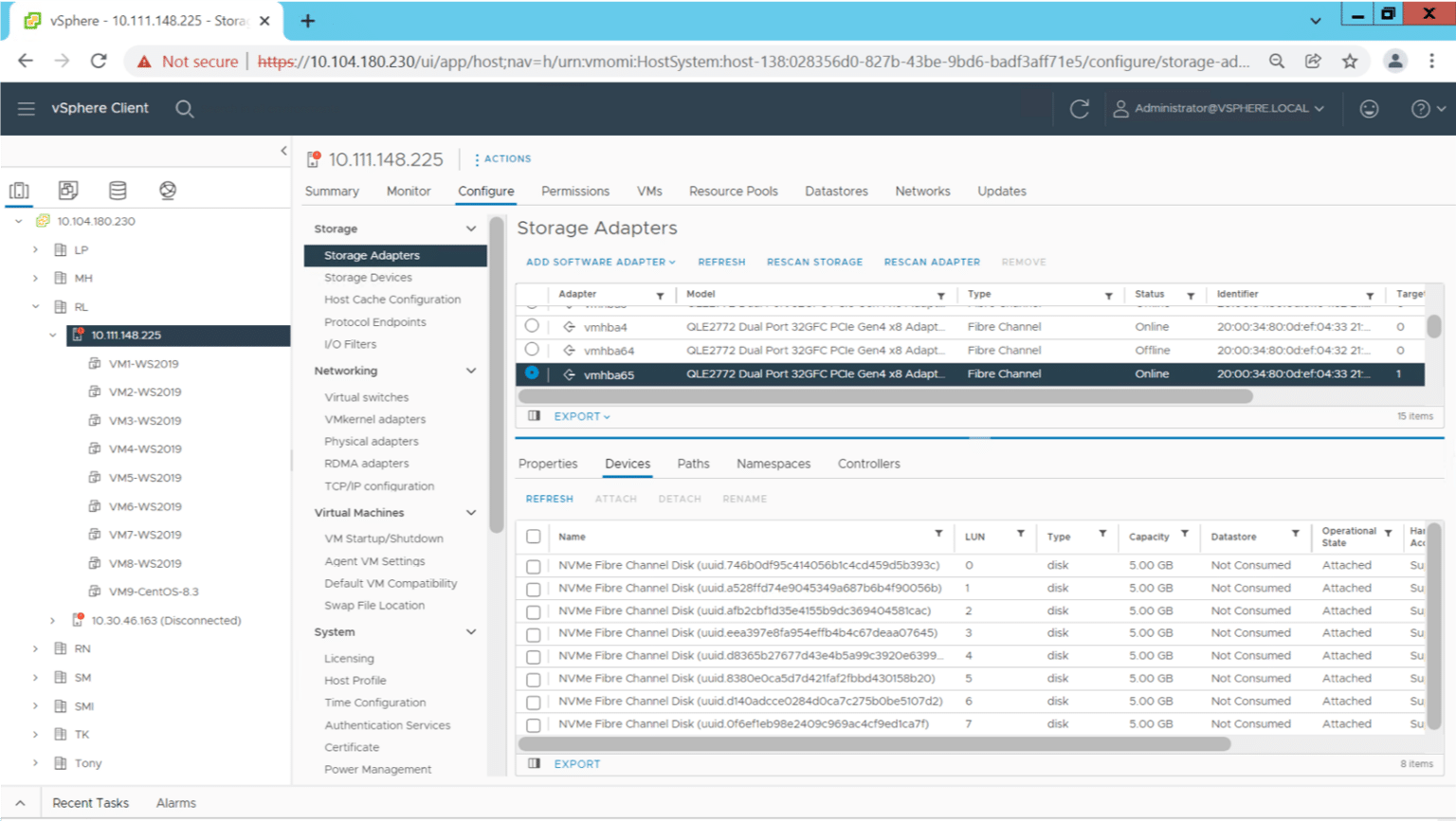The height and width of the screenshot is (821, 1456).
Task: Open the browser zoom magnifier icon
Action: (x=1277, y=61)
